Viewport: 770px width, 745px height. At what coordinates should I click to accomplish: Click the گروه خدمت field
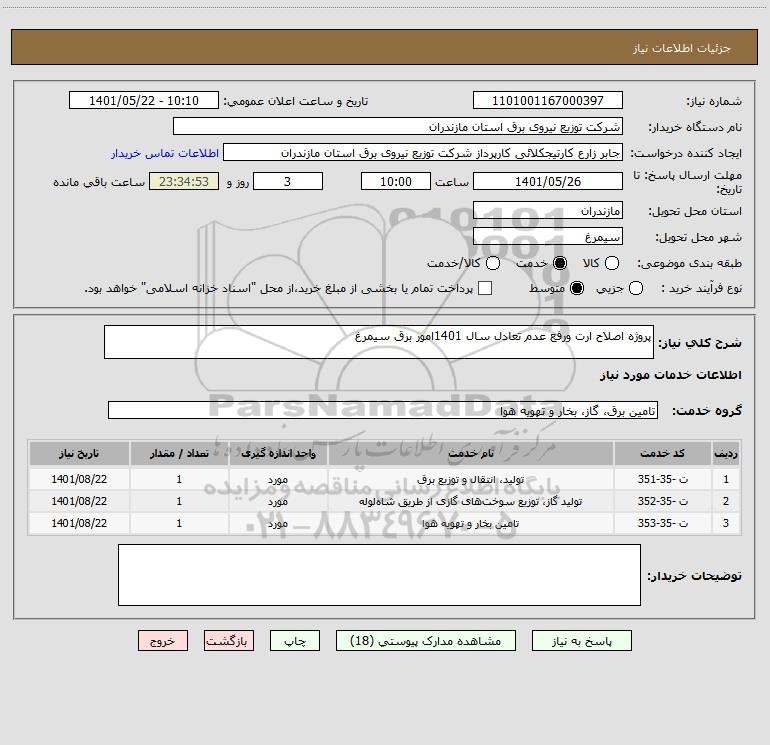tap(383, 411)
